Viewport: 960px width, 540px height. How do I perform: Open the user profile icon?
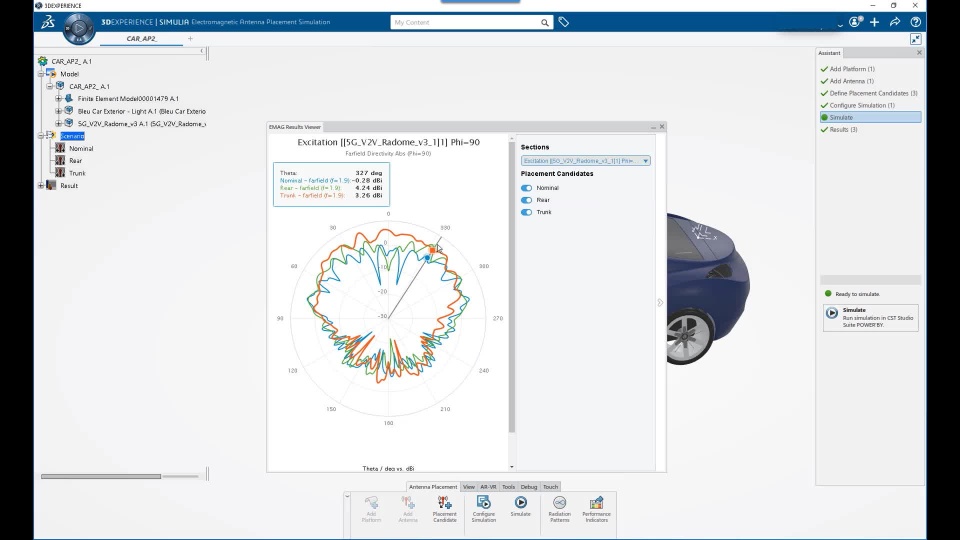coord(855,22)
